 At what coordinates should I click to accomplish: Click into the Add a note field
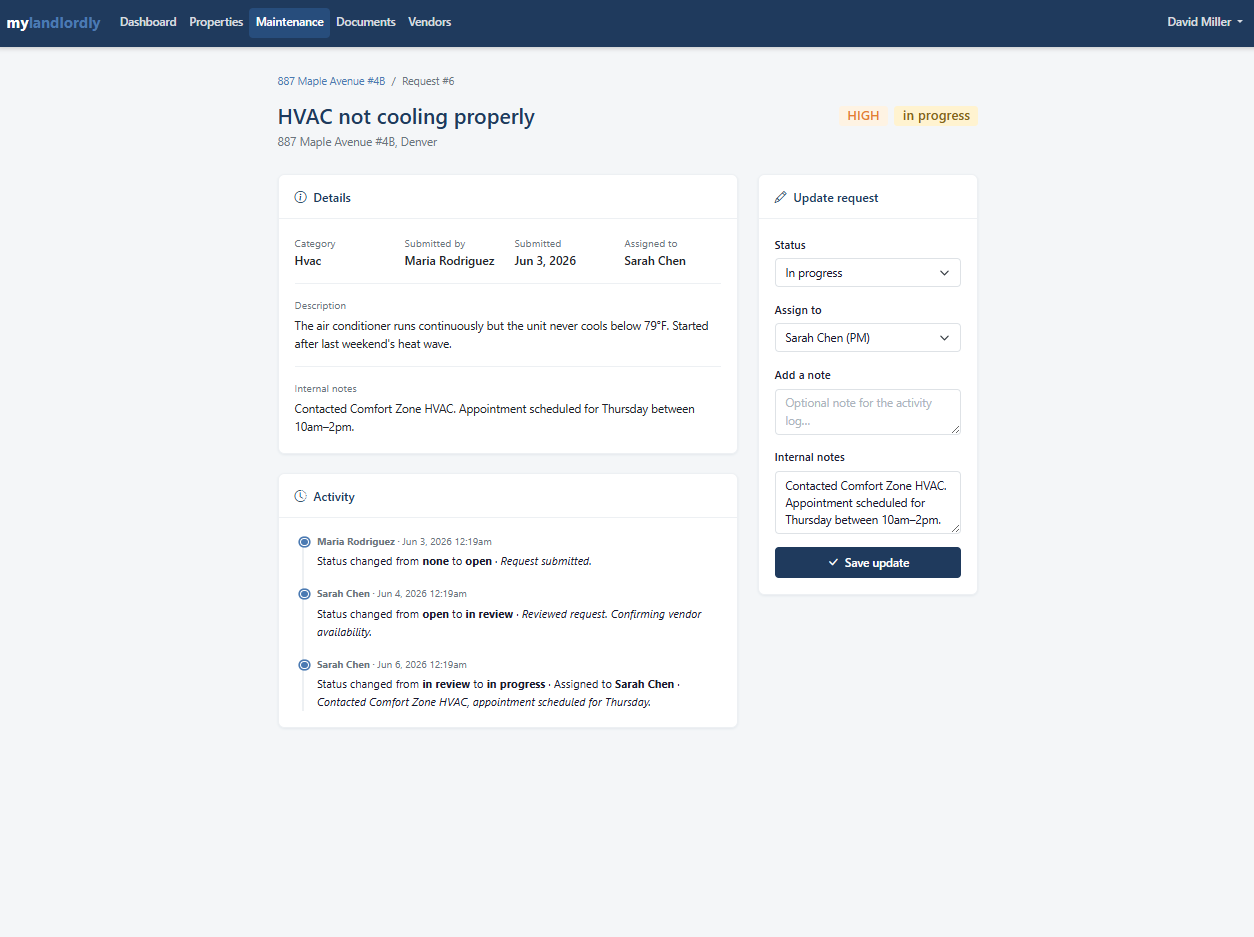coord(867,412)
